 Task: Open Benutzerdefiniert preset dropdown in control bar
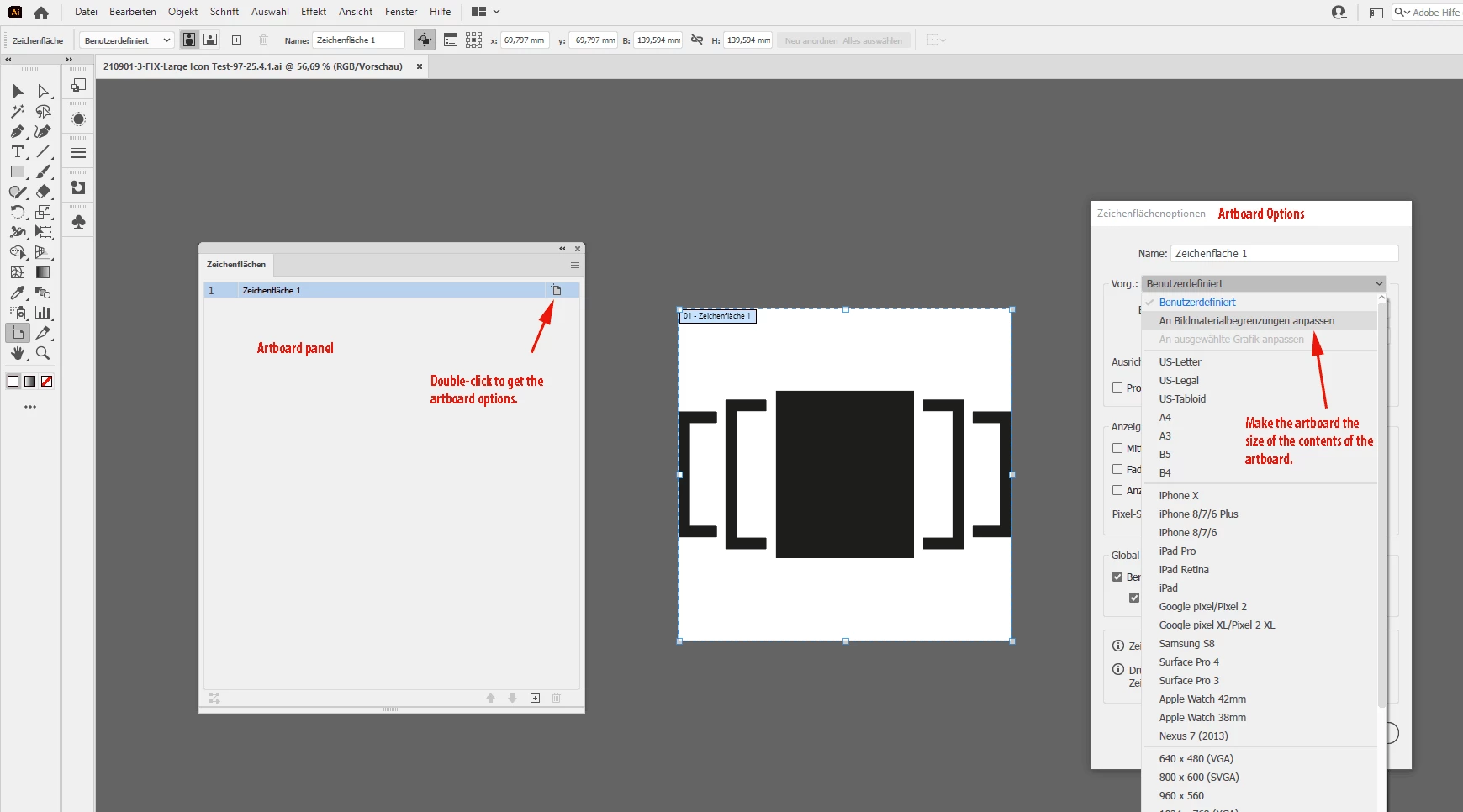click(x=127, y=40)
